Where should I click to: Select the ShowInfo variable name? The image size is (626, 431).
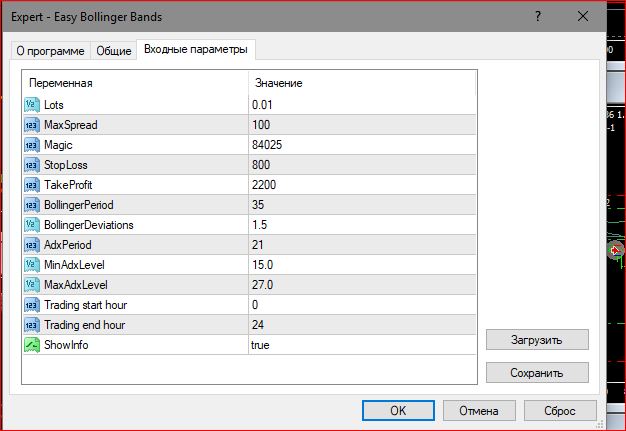[66, 345]
